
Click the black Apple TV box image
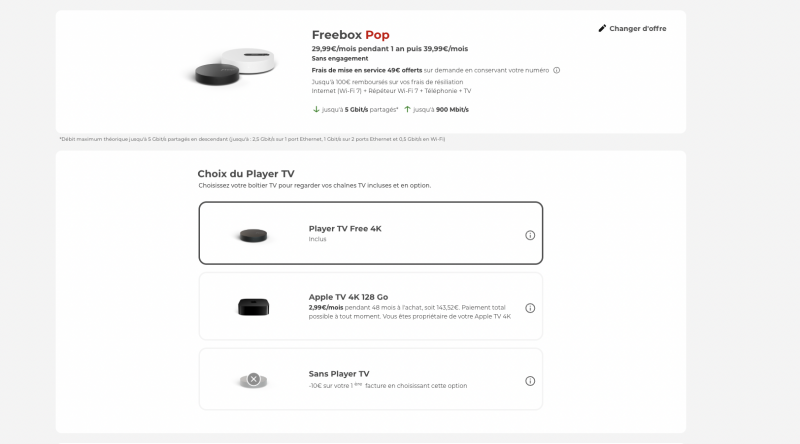click(252, 308)
